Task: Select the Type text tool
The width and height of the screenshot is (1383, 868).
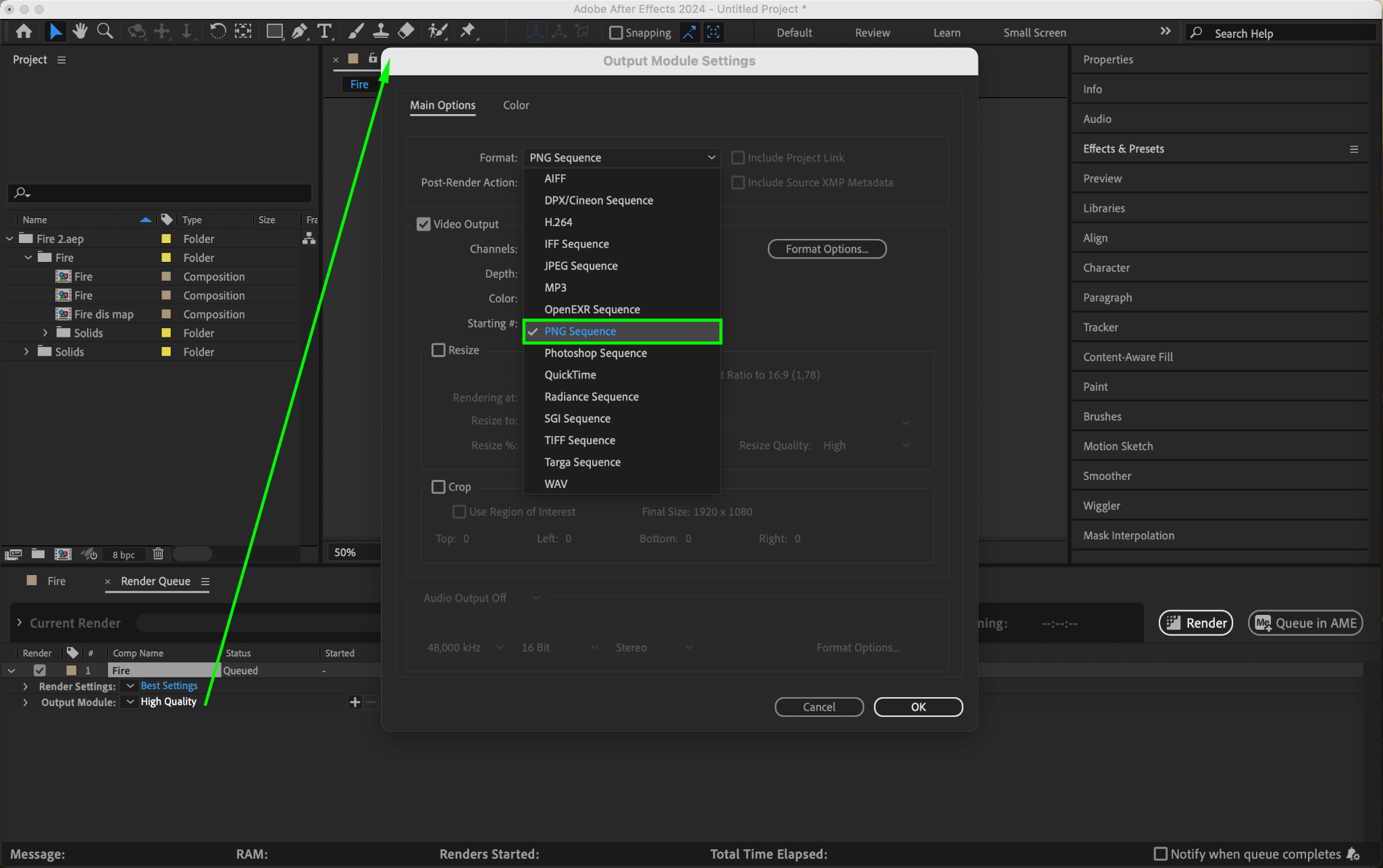Action: coord(325,31)
